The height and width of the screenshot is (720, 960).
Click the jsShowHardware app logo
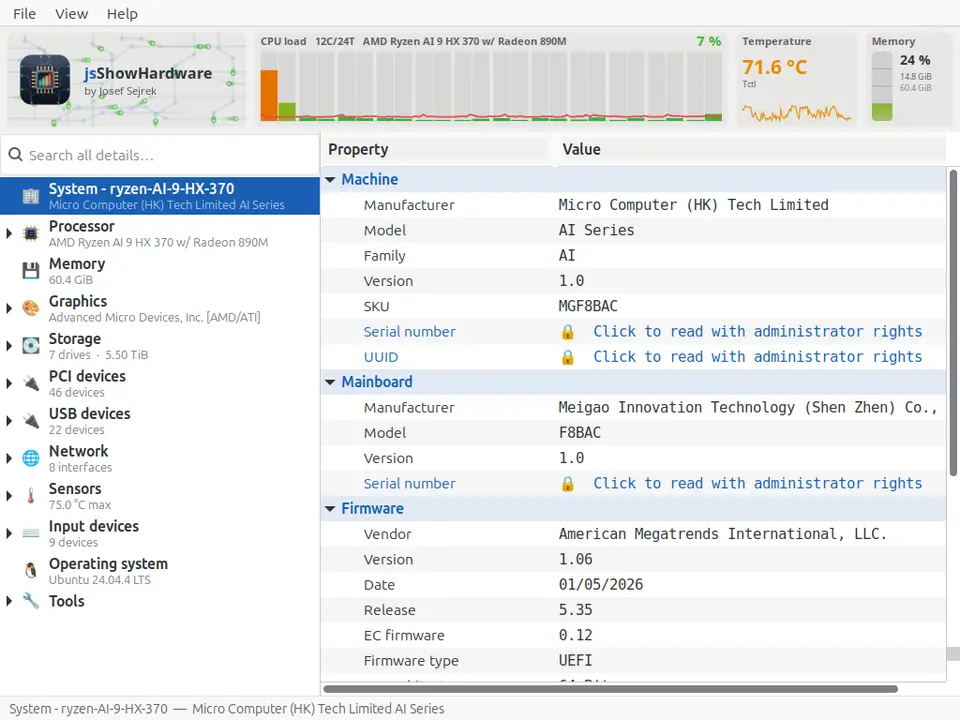coord(45,80)
